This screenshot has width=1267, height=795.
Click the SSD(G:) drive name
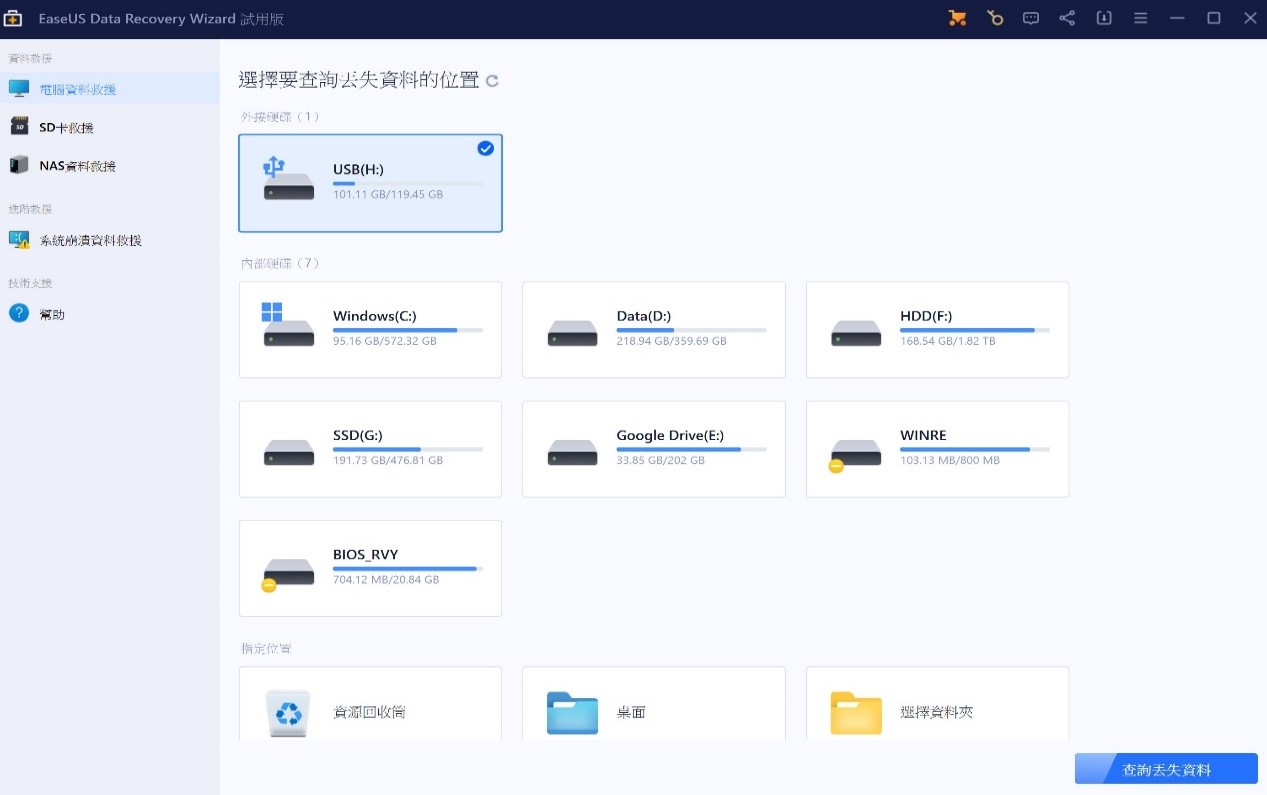coord(358,435)
